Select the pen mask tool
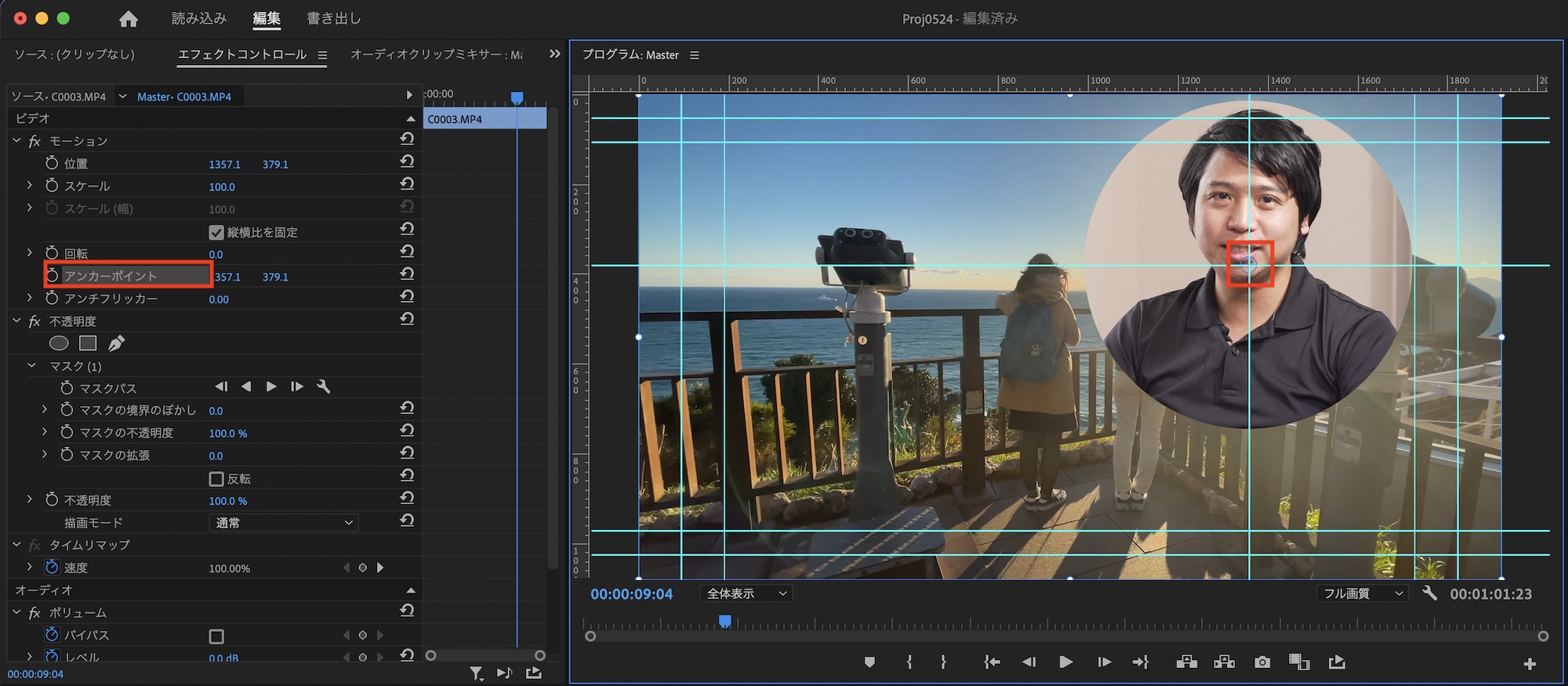The height and width of the screenshot is (686, 1568). click(116, 343)
